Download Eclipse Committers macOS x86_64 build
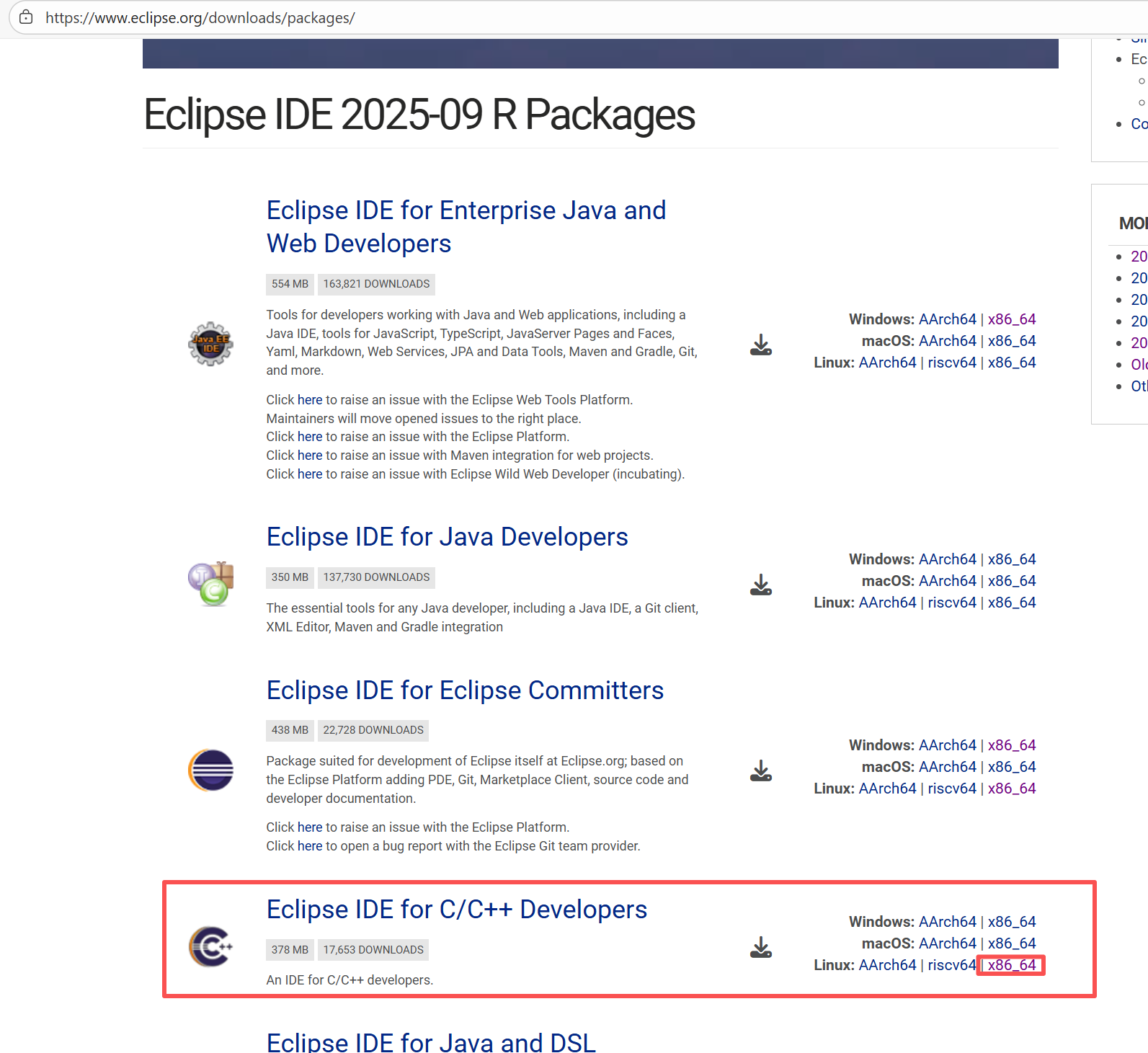 [x=1012, y=767]
